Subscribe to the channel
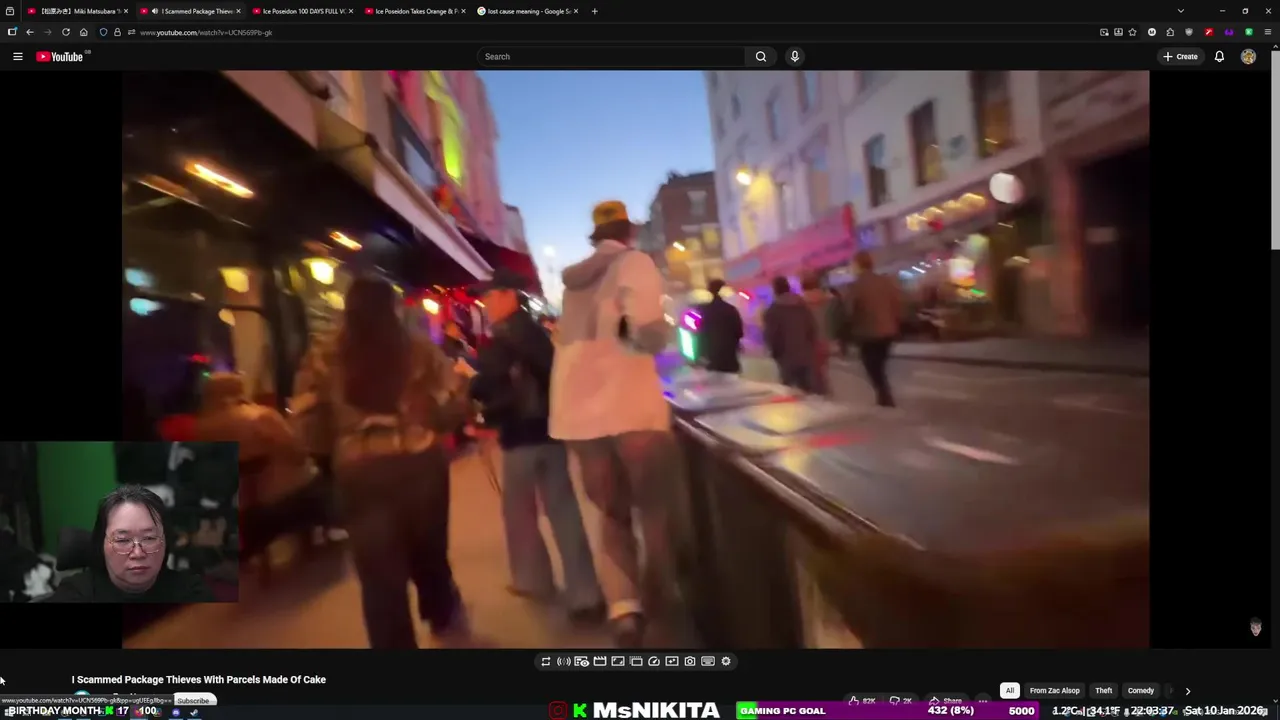 [193, 701]
